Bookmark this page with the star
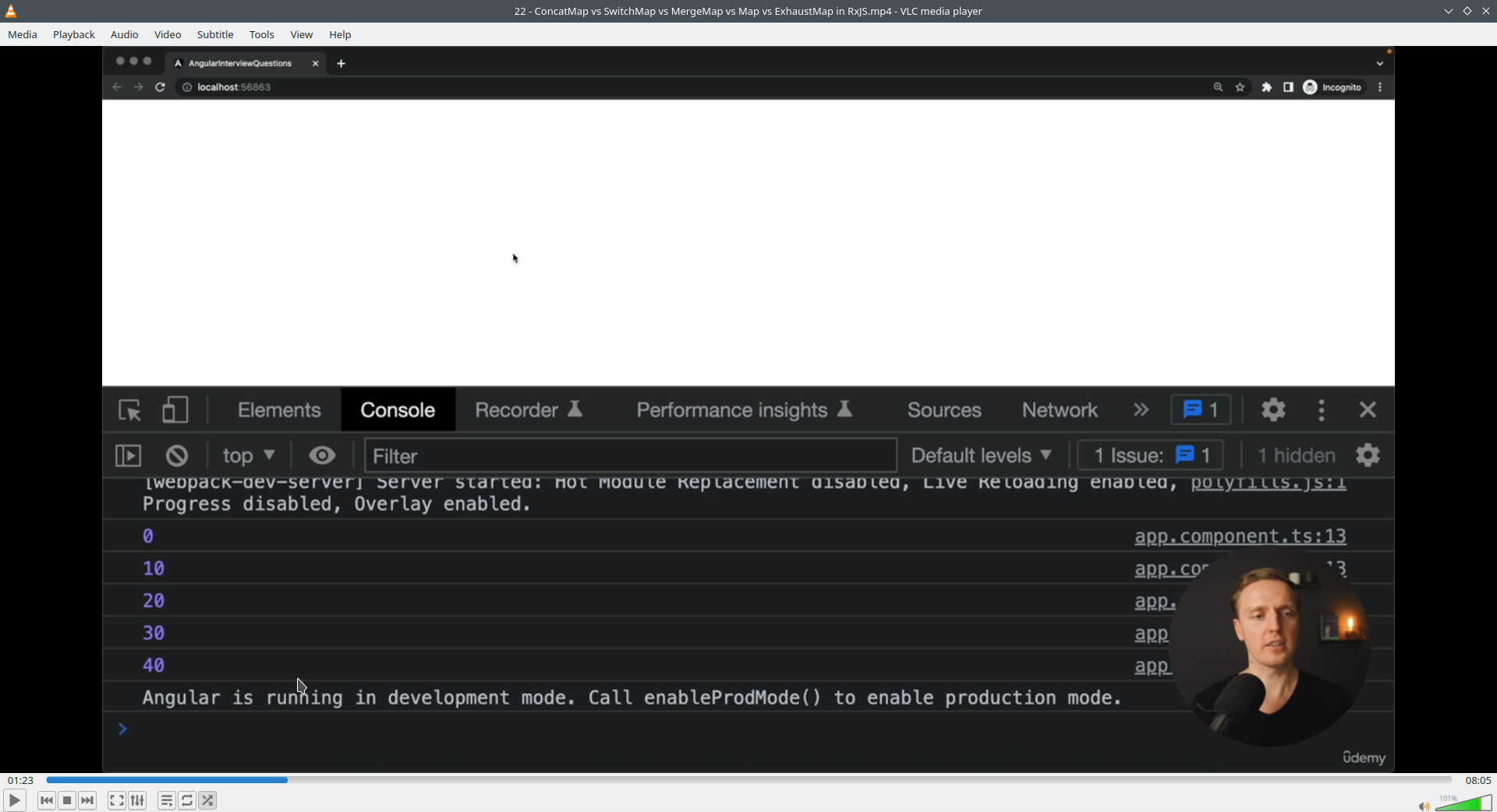 point(1240,87)
